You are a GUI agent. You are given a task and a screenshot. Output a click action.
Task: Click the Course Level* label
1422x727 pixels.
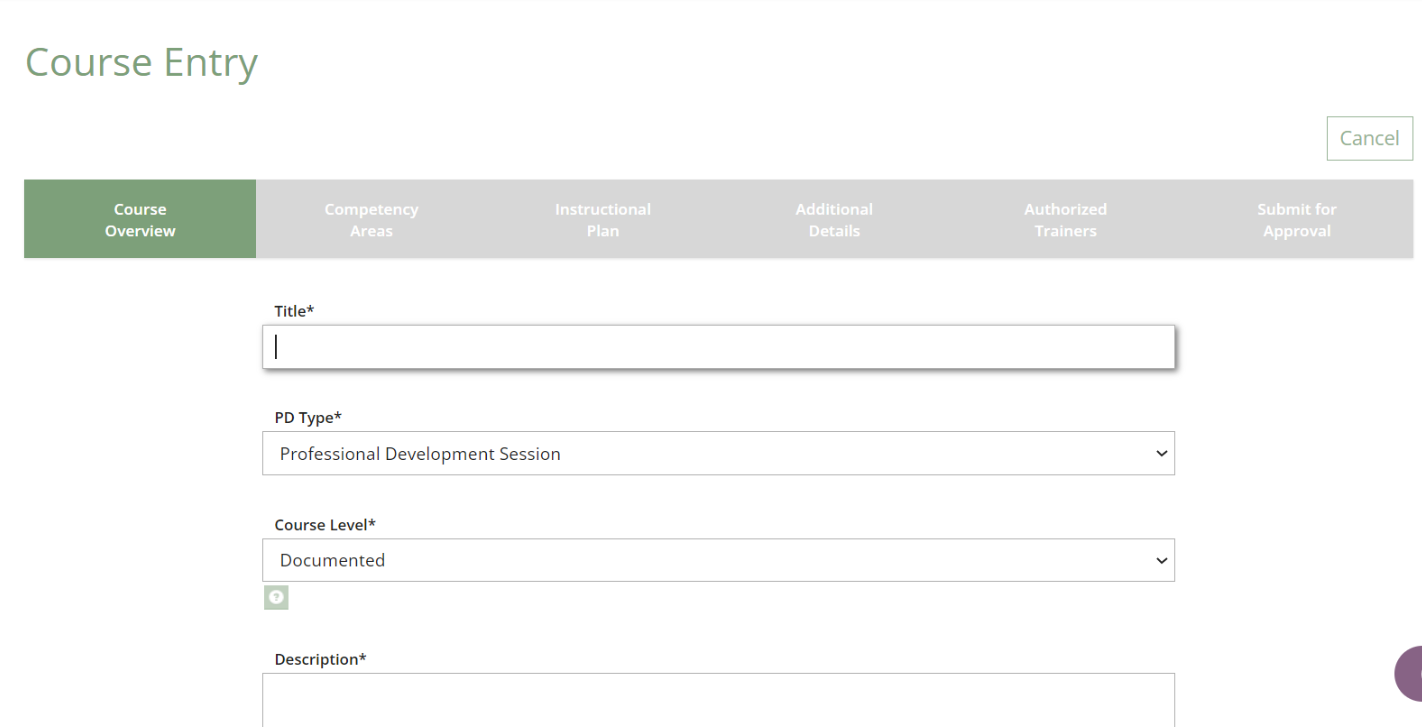[325, 525]
